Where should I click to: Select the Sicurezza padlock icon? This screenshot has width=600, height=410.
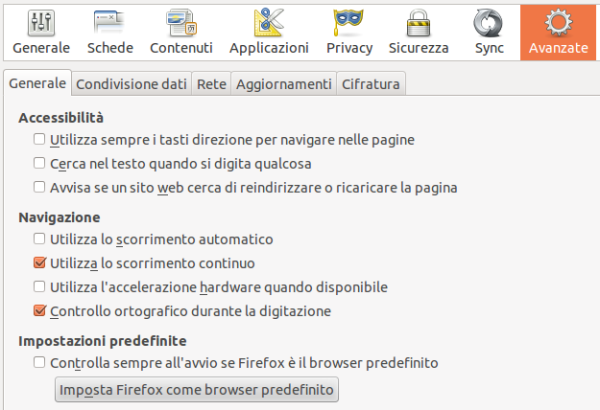(418, 22)
